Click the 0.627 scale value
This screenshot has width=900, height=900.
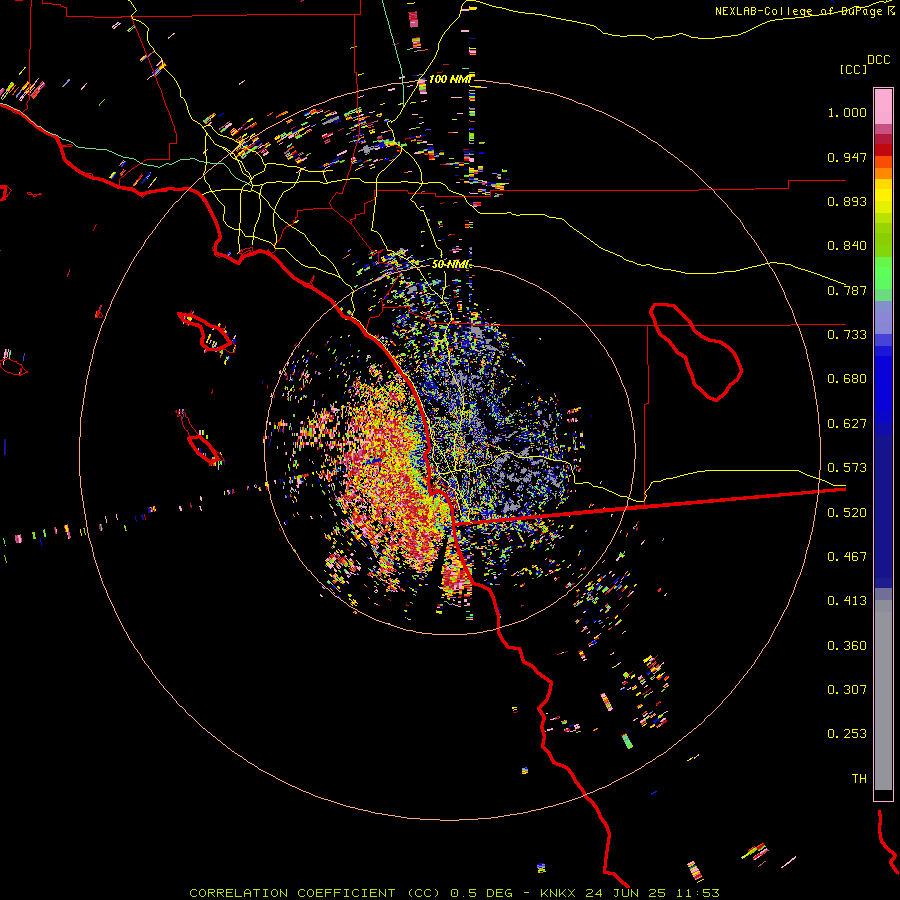[x=847, y=424]
